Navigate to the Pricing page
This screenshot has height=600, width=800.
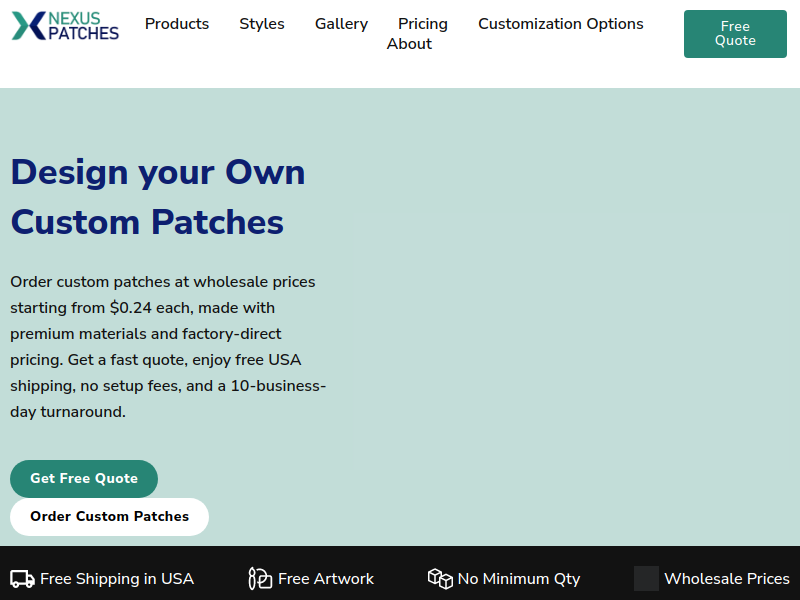423,24
